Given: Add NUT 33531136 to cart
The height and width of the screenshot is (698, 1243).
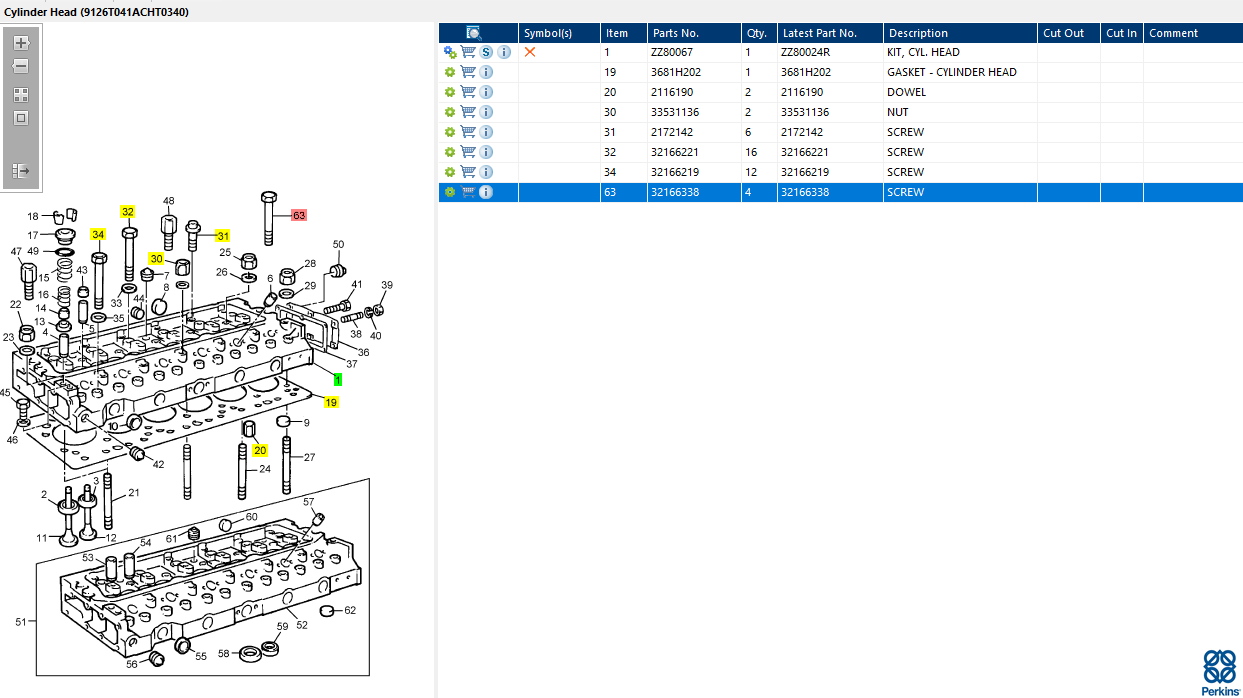Looking at the screenshot, I should coord(468,112).
